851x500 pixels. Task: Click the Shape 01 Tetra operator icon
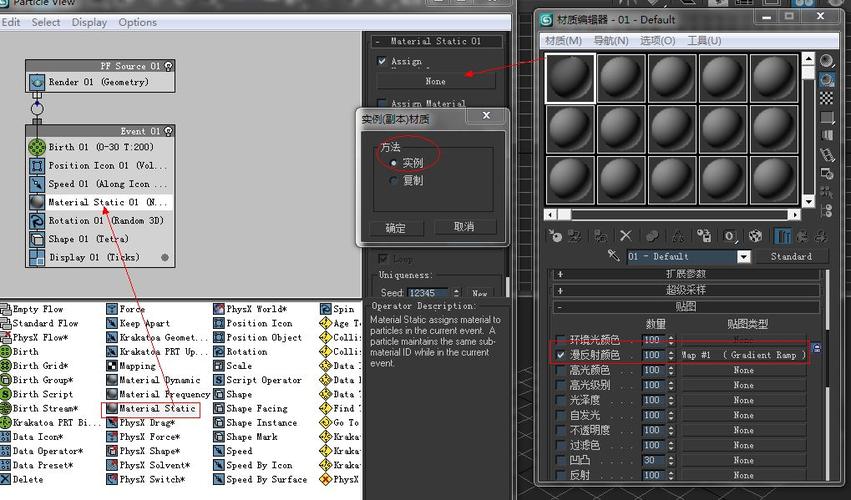pyautogui.click(x=37, y=239)
